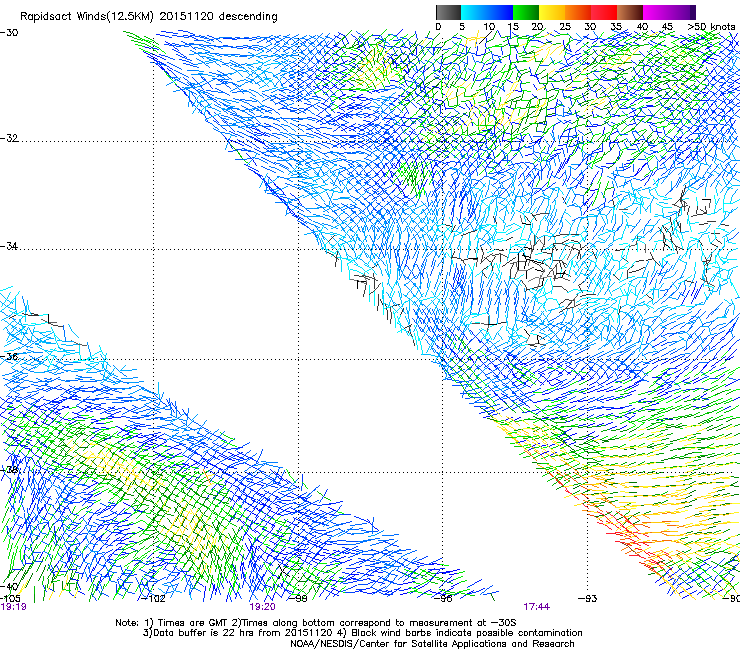
Task: Click the magenta 40–45 knots legend segment
Action: (656, 12)
